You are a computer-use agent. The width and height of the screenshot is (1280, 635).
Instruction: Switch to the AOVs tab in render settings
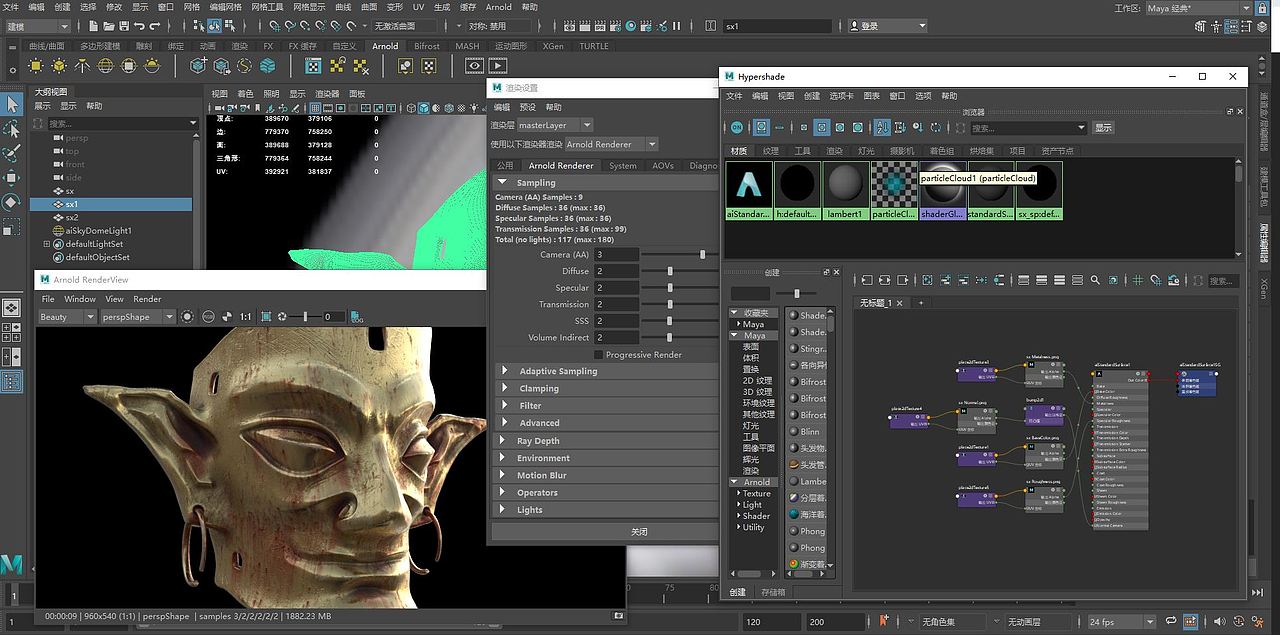[x=663, y=165]
